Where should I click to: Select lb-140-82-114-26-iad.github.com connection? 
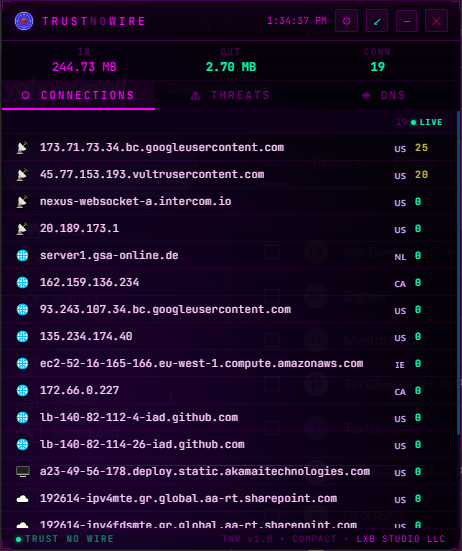click(229, 445)
